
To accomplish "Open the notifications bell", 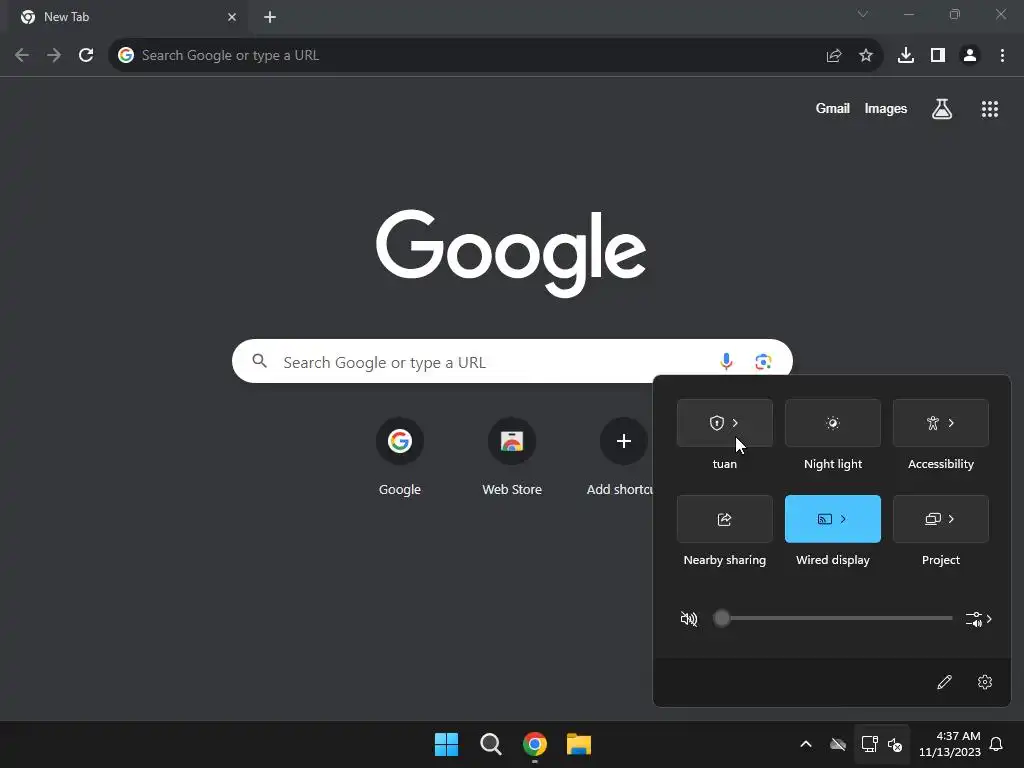I will pos(997,744).
